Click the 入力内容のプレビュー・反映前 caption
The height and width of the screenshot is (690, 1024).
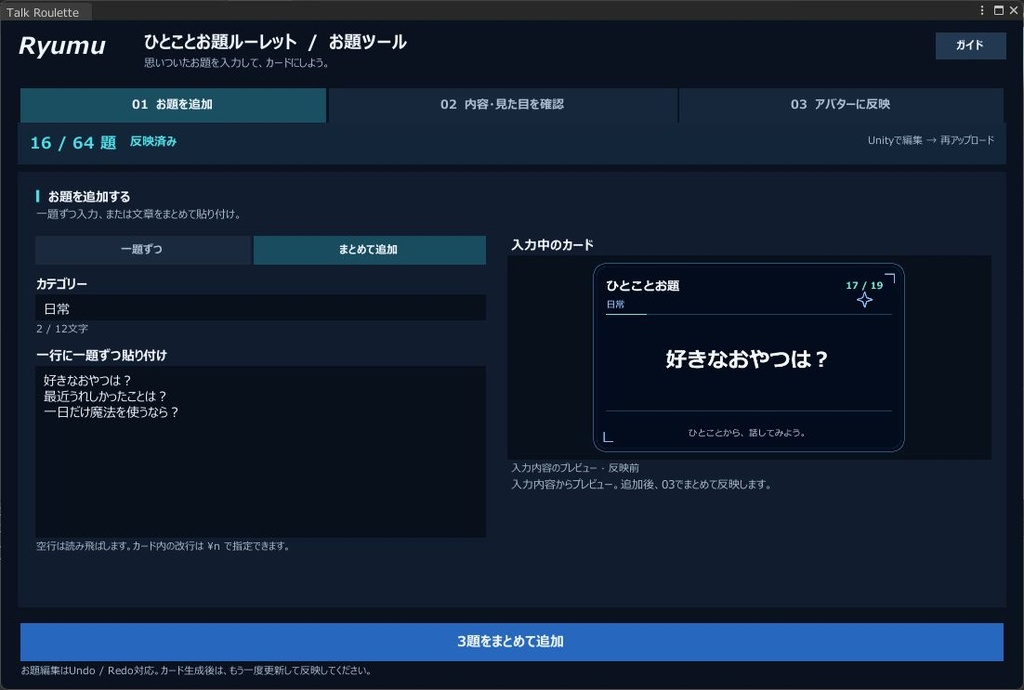click(575, 467)
